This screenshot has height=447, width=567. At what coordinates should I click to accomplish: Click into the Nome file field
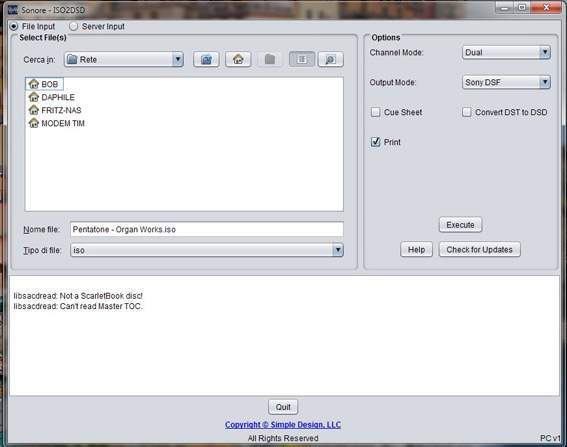coord(207,229)
